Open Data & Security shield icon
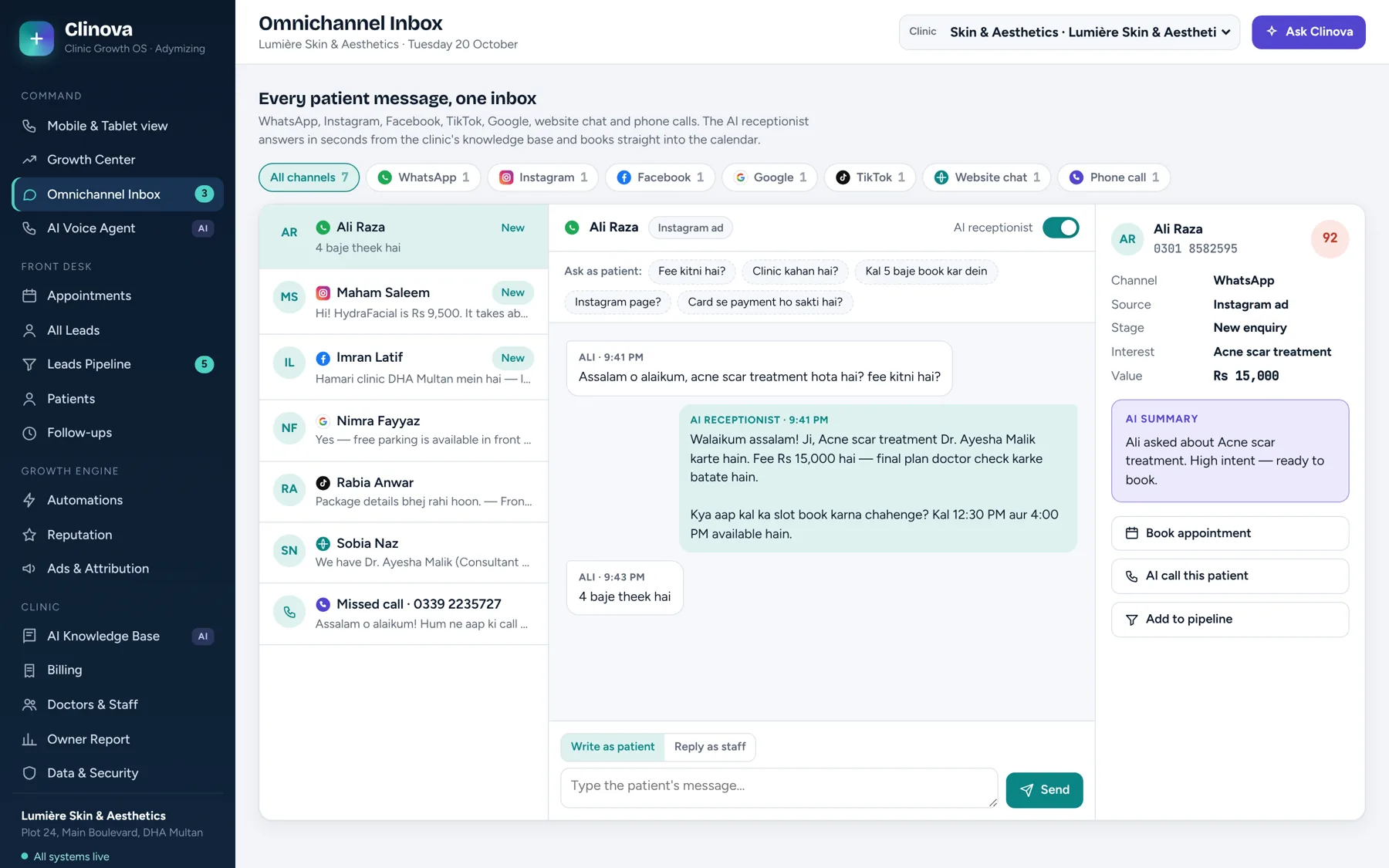The image size is (1389, 868). point(29,773)
